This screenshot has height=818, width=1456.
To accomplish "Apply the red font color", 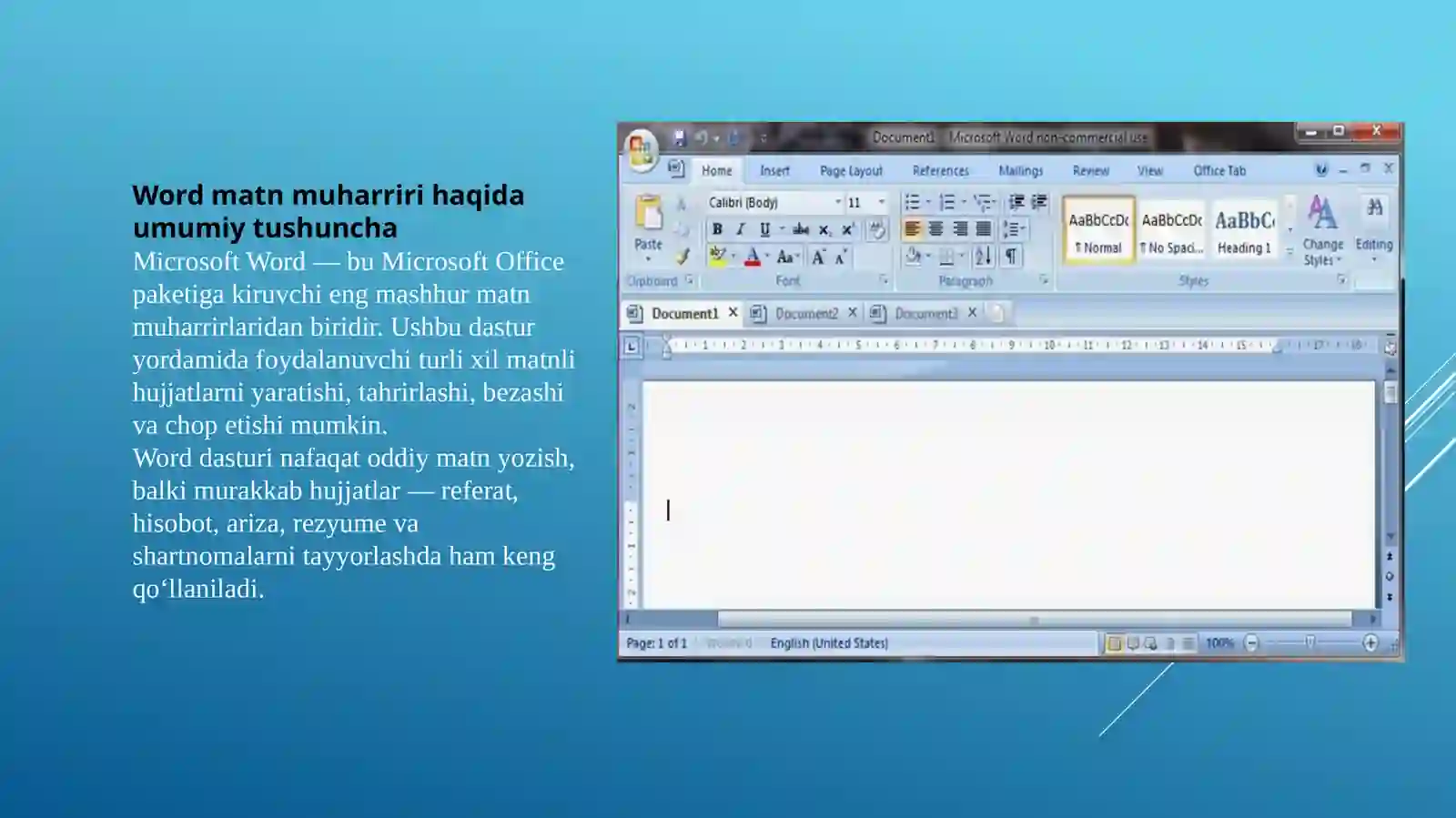I will 752,257.
